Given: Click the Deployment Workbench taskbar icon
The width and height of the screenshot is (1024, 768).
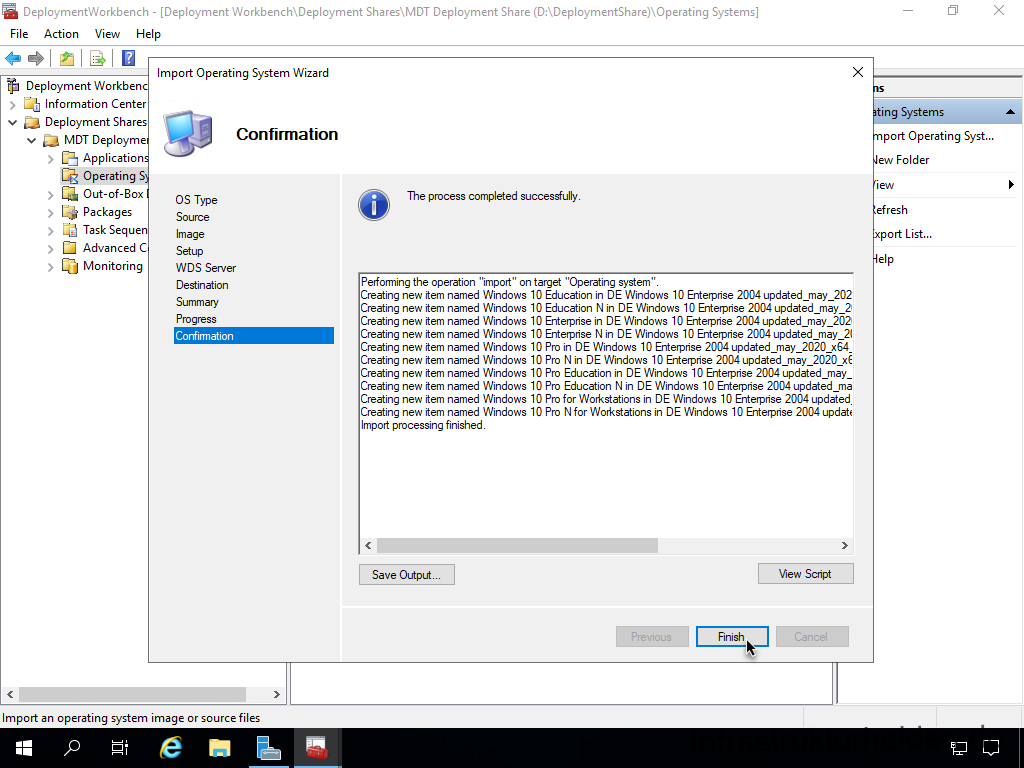Looking at the screenshot, I should click(317, 748).
